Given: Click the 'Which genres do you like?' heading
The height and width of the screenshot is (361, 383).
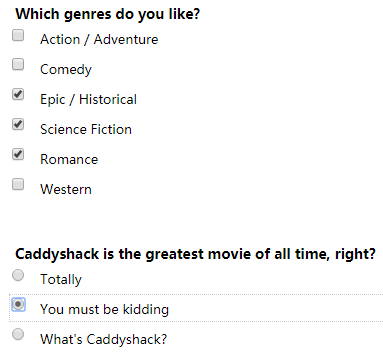Looking at the screenshot, I should [108, 14].
